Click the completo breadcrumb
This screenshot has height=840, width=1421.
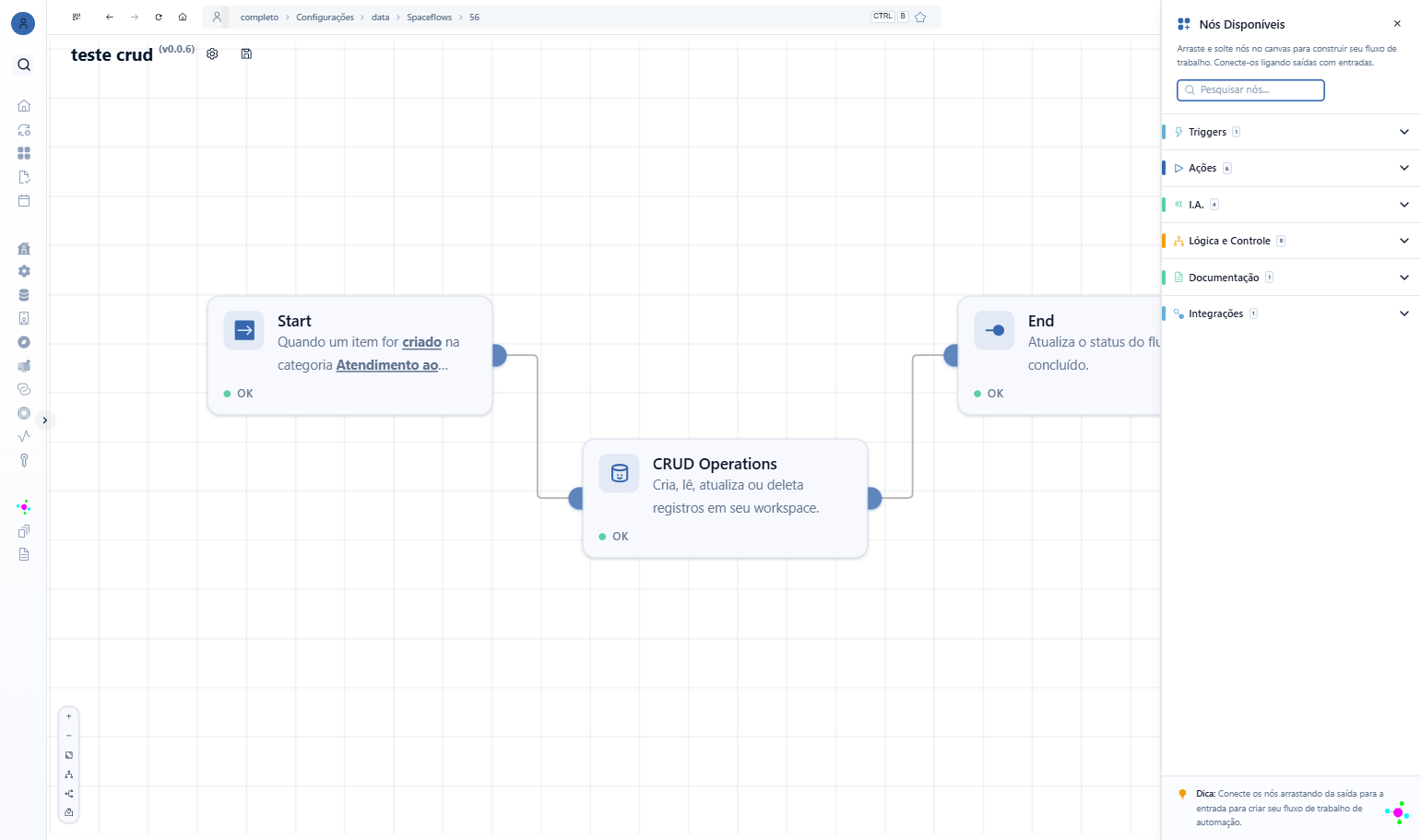(259, 18)
